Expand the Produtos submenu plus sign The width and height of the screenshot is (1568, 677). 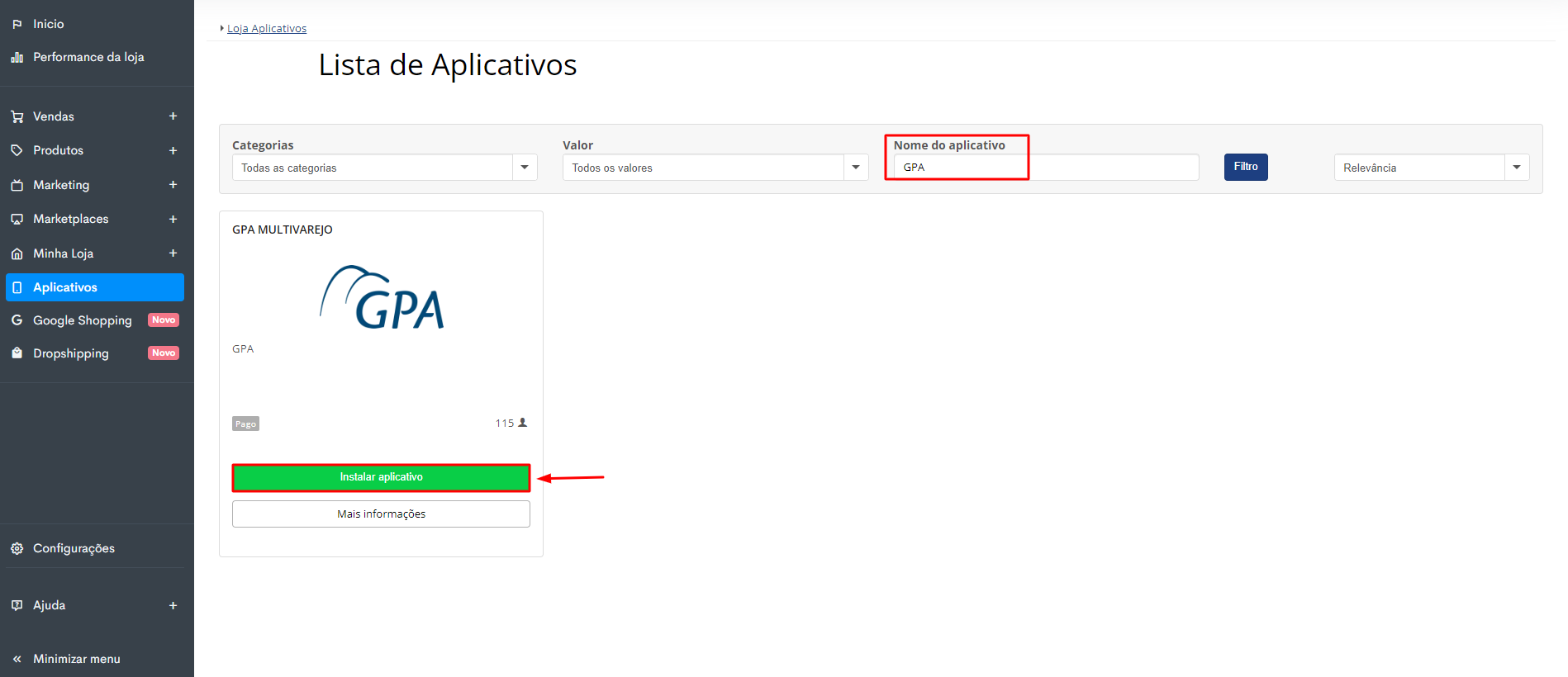[x=173, y=150]
